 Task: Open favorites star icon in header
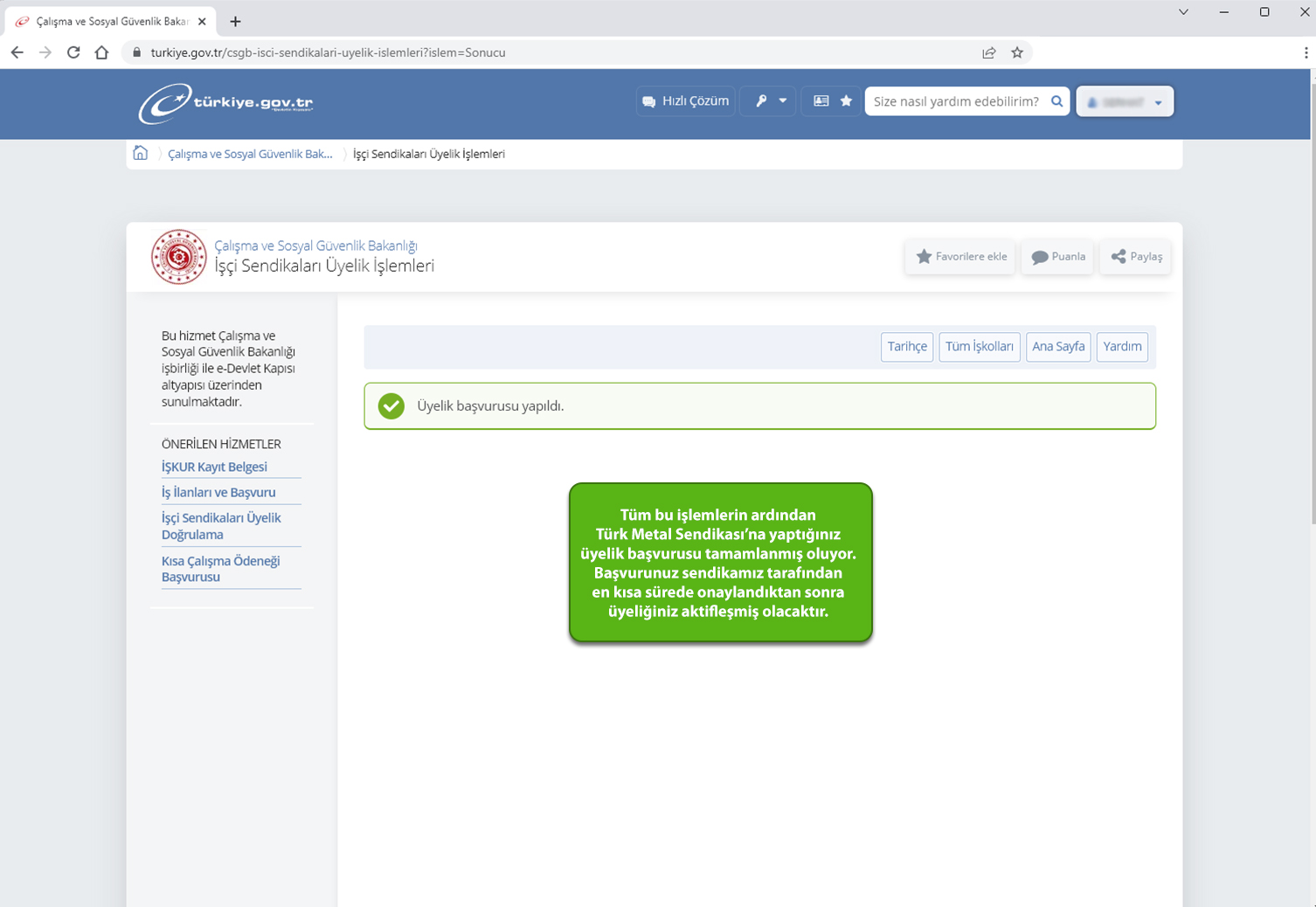(x=846, y=101)
